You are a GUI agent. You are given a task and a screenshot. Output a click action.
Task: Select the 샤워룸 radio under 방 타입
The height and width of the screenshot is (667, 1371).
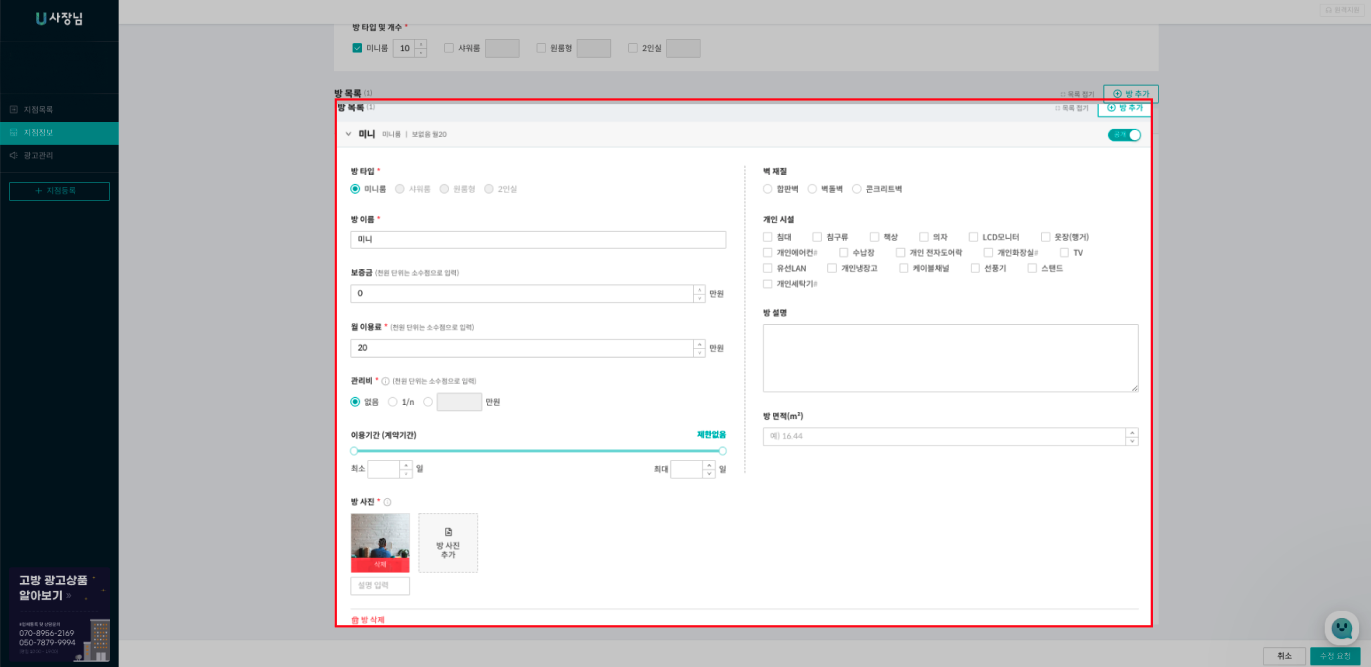[x=400, y=189]
